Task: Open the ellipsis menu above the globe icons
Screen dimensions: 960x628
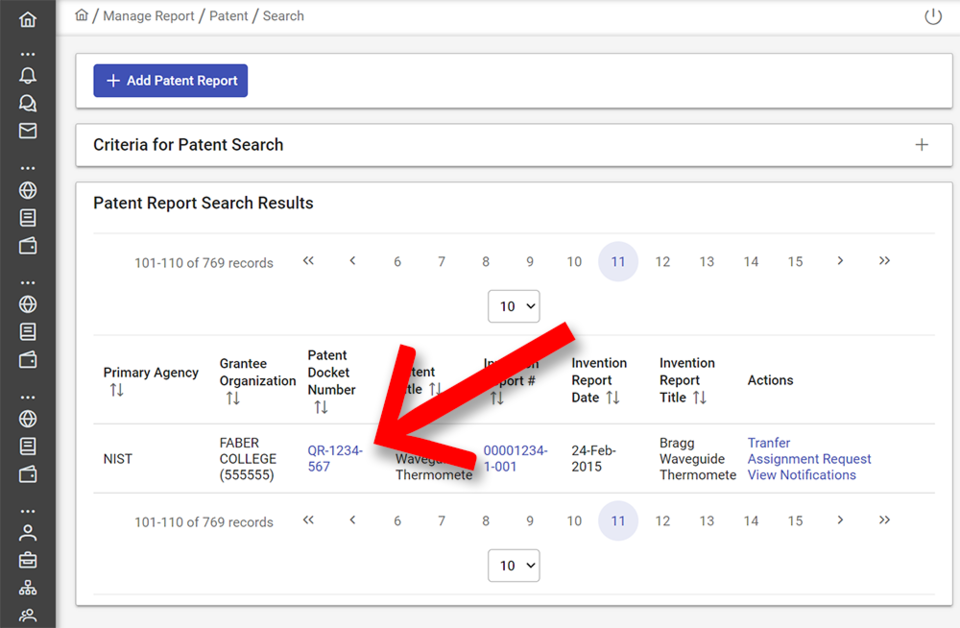Action: coord(27,167)
